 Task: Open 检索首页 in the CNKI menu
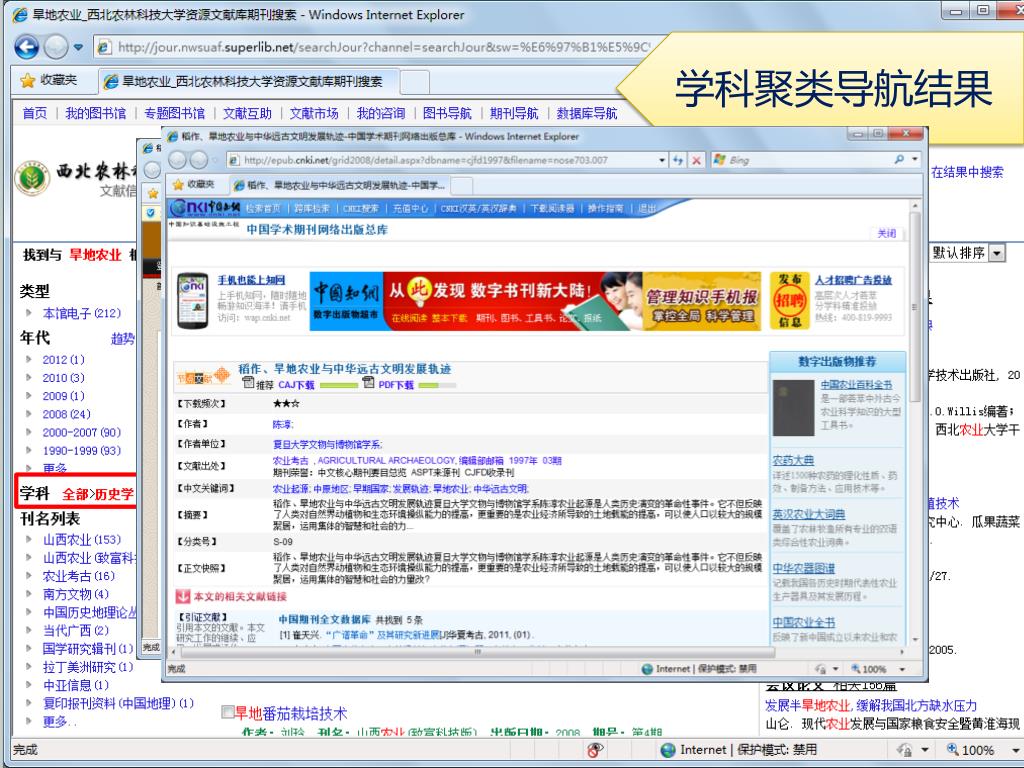tap(263, 208)
